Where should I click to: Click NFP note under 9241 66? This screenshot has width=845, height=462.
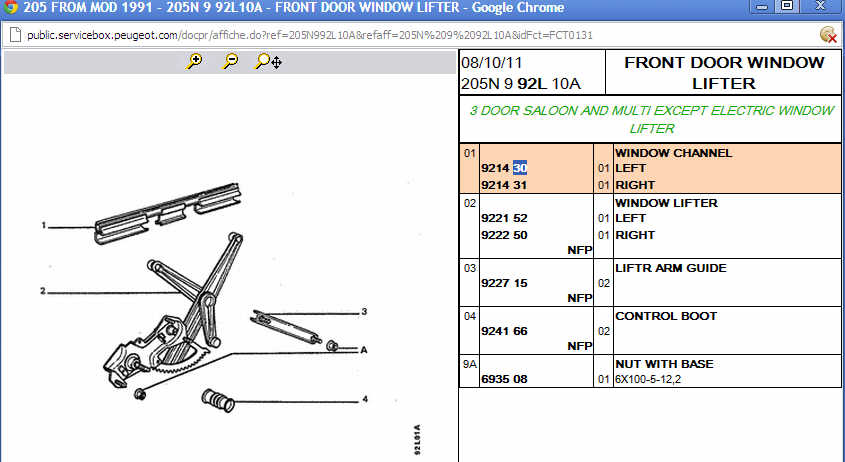(580, 346)
